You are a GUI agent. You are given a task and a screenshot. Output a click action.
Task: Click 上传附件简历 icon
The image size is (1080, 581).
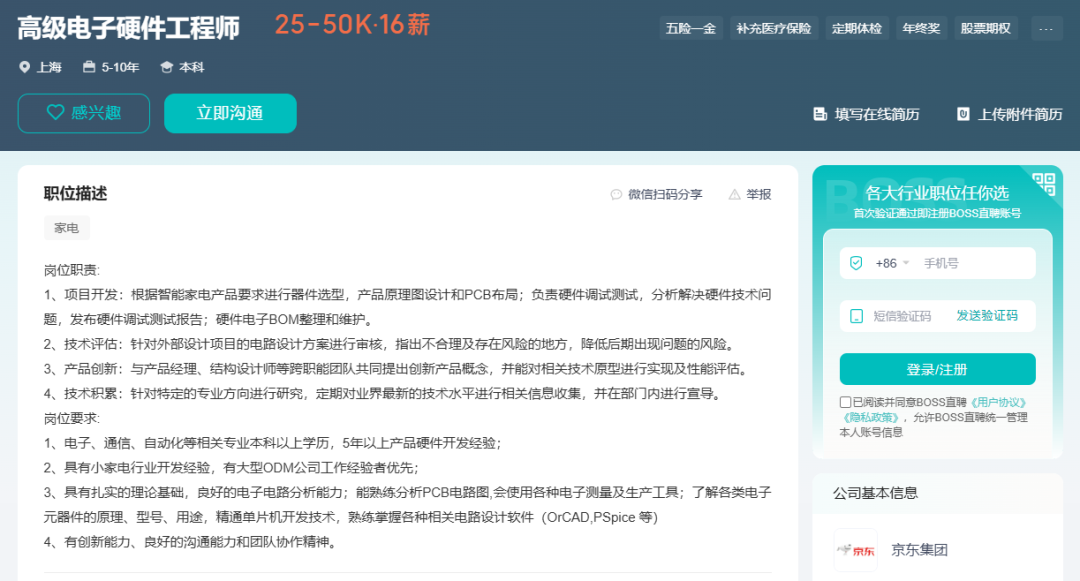coord(963,114)
